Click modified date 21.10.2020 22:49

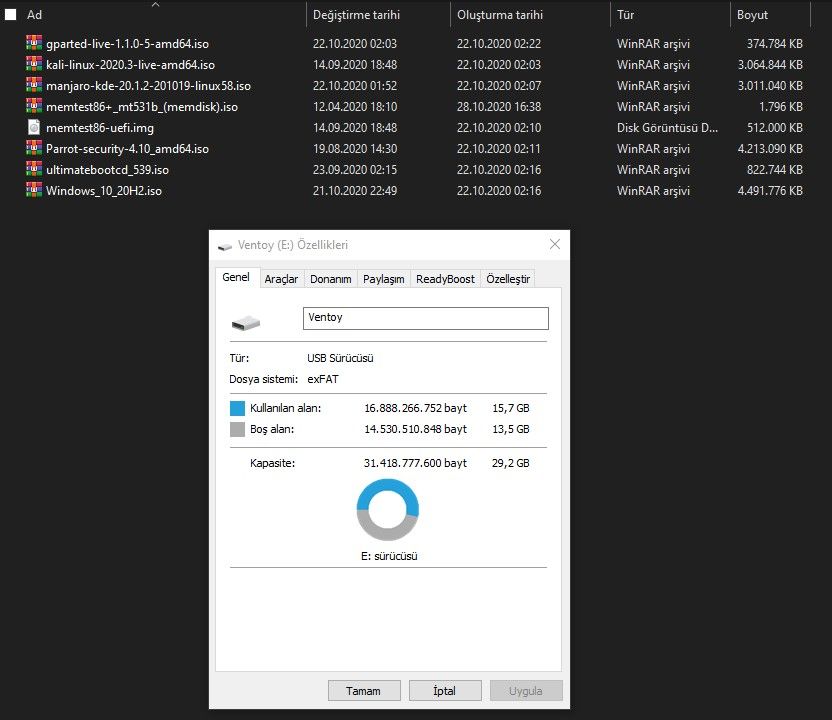[x=355, y=190]
